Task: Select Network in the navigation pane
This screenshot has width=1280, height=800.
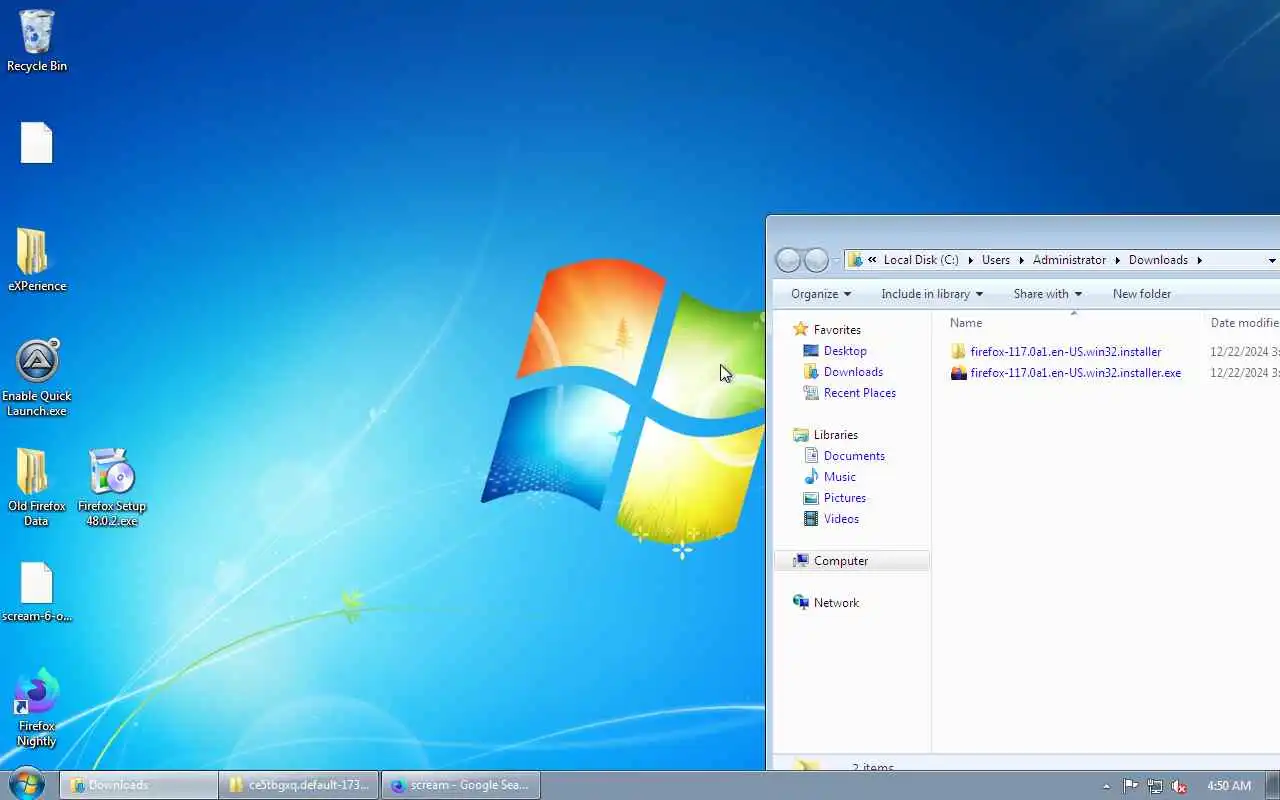Action: 836,603
